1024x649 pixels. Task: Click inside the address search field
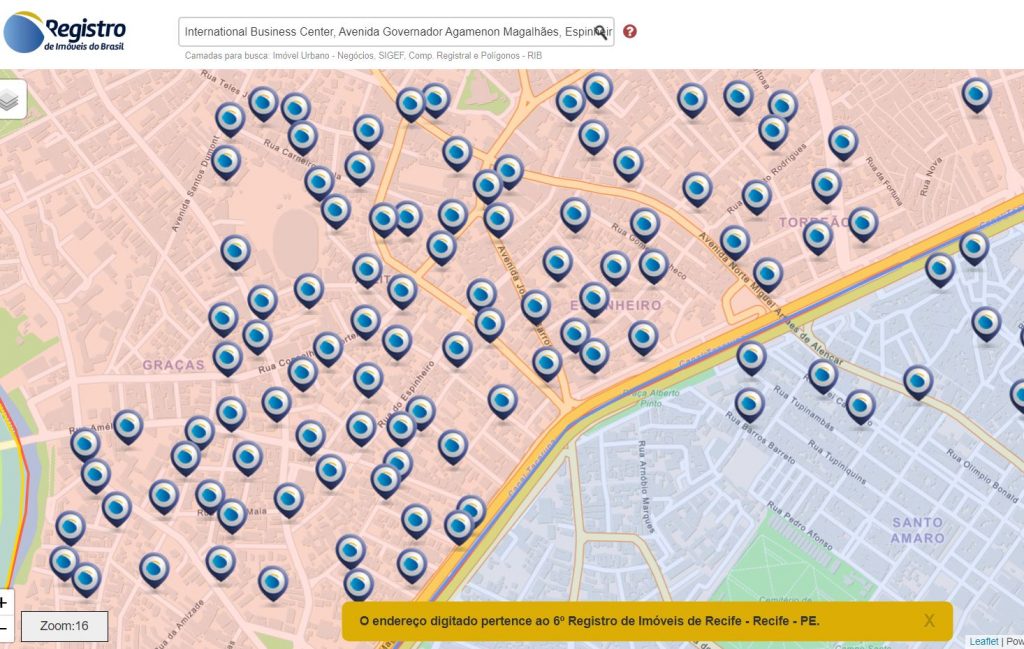[385, 32]
